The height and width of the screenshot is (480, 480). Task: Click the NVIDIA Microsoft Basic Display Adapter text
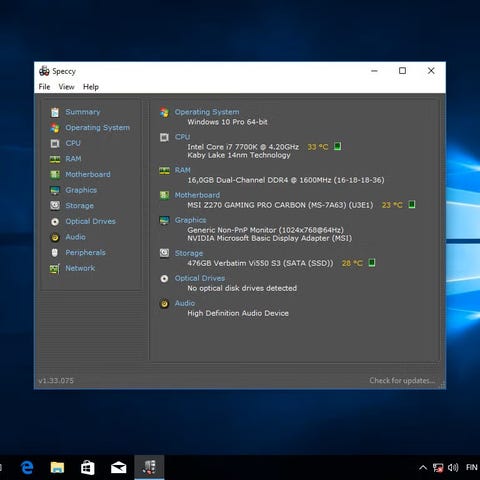tap(269, 238)
